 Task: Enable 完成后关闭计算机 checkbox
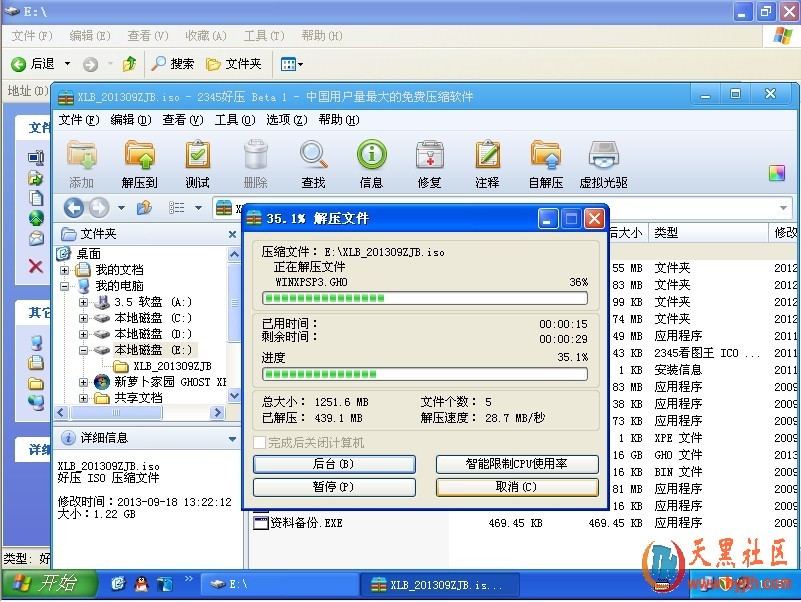coord(260,442)
